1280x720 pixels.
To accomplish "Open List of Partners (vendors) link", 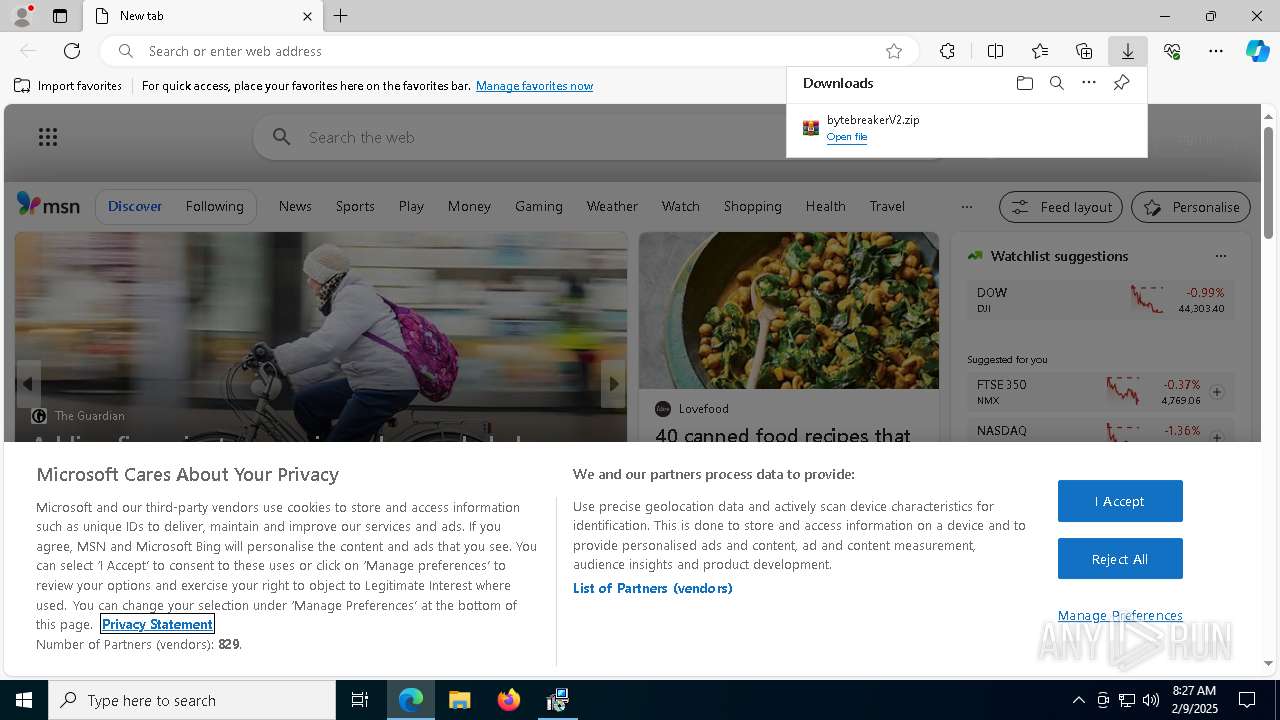I will [x=653, y=588].
